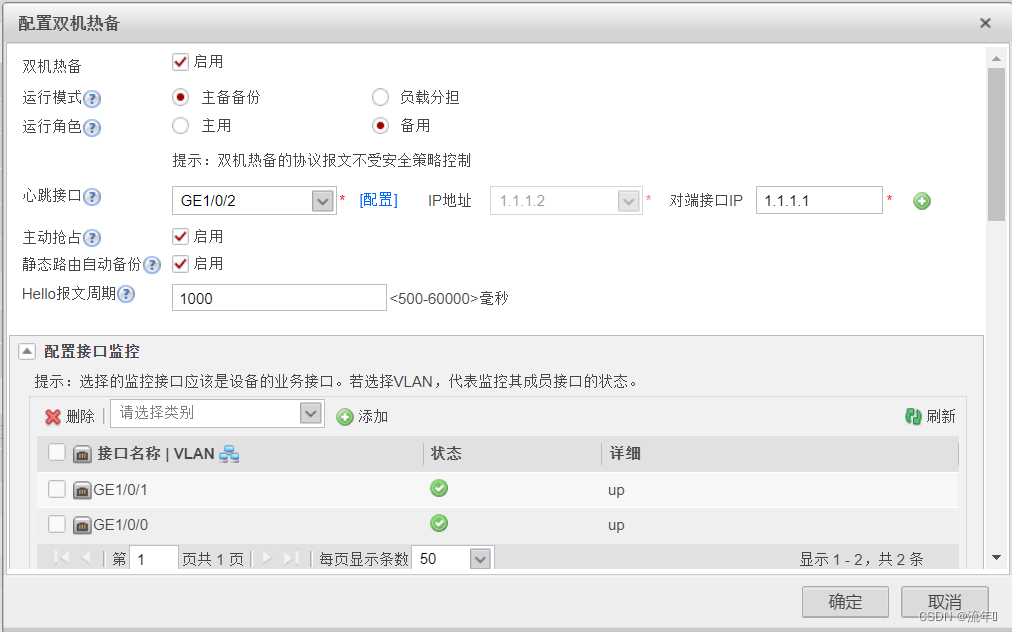Image resolution: width=1012 pixels, height=632 pixels.
Task: Click VLAN network icon in header
Action: point(229,454)
